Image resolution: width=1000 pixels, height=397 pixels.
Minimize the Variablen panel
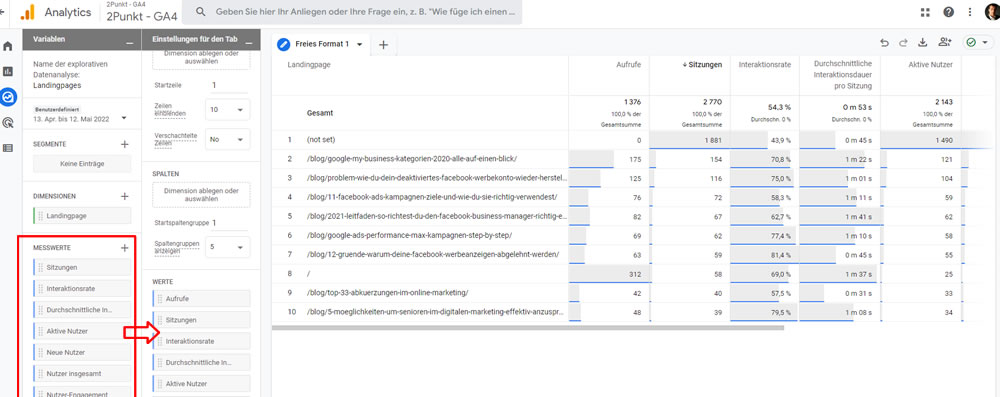point(129,41)
